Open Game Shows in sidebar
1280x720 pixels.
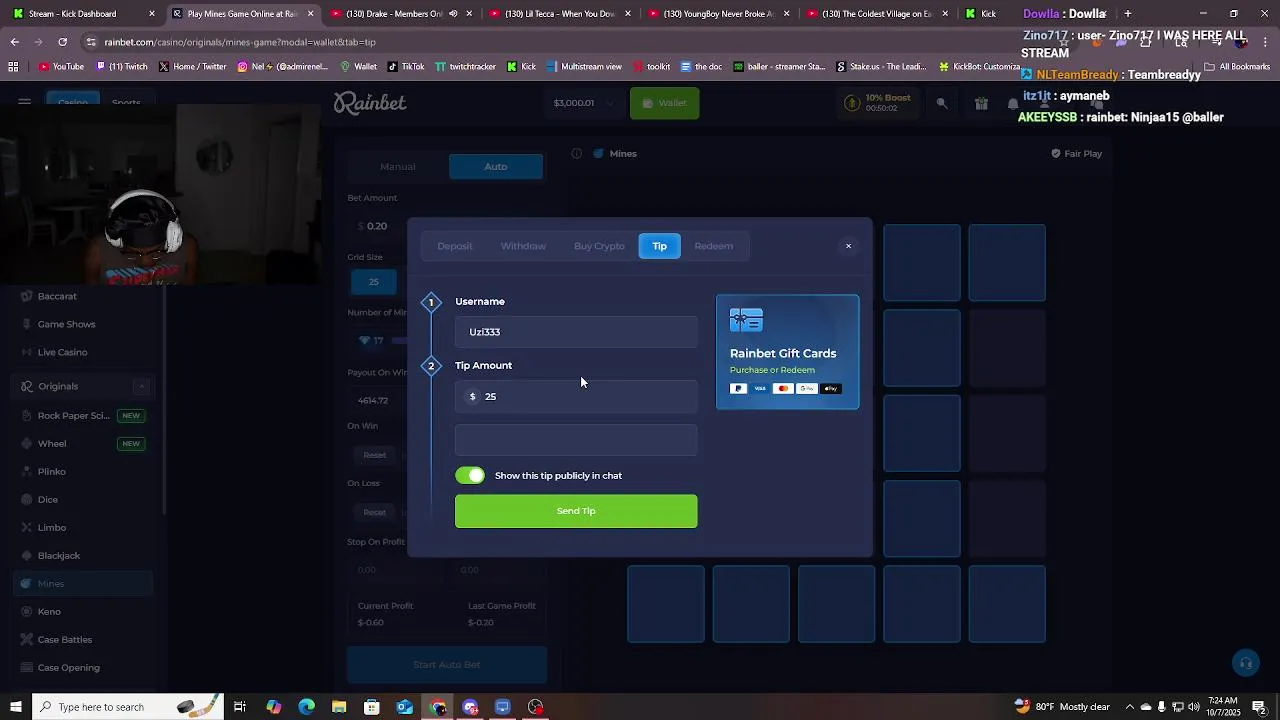pyautogui.click(x=67, y=324)
